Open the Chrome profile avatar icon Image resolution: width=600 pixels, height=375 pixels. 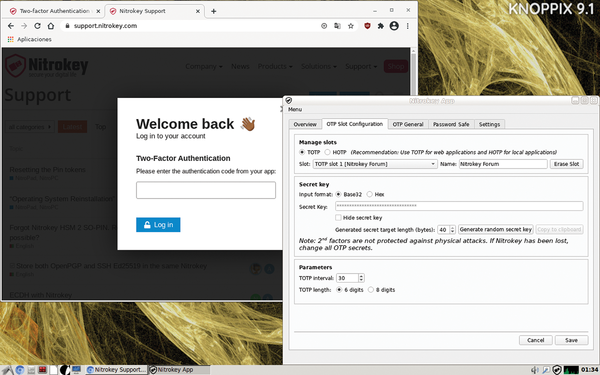click(x=394, y=26)
